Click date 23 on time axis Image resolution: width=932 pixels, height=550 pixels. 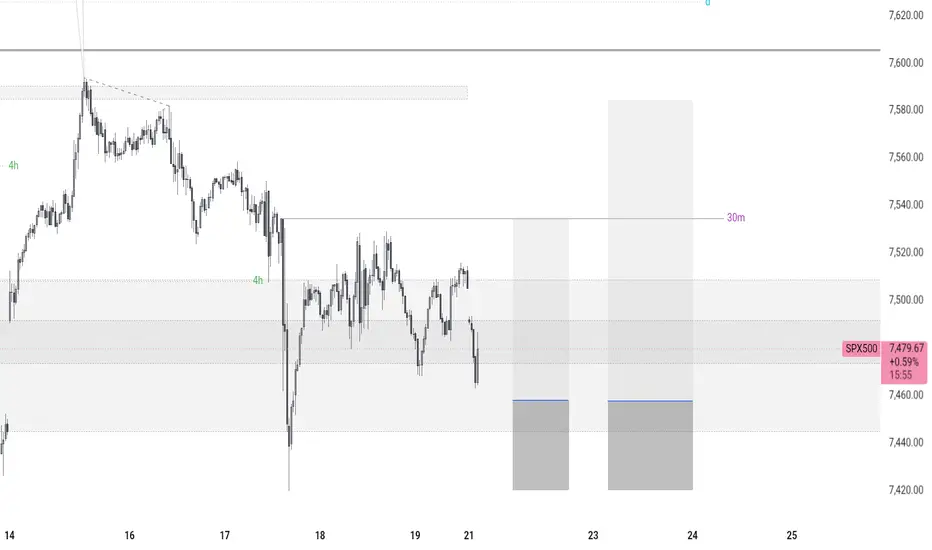[593, 535]
